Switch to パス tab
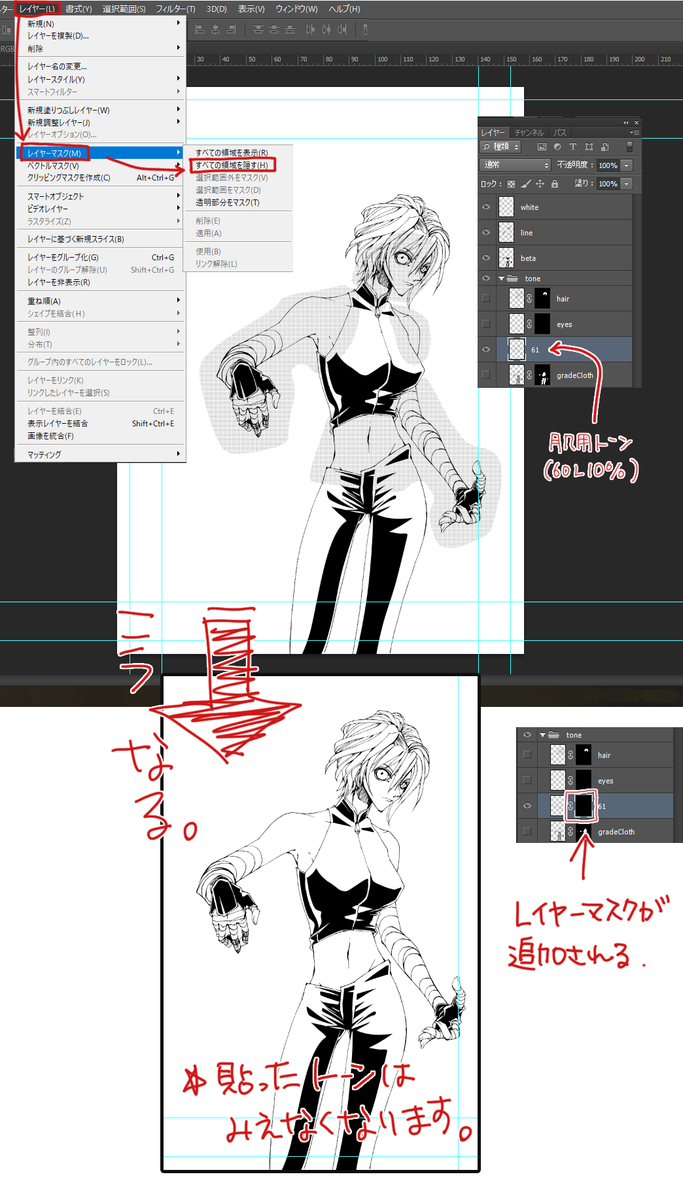Image resolution: width=683 pixels, height=1200 pixels. point(560,132)
